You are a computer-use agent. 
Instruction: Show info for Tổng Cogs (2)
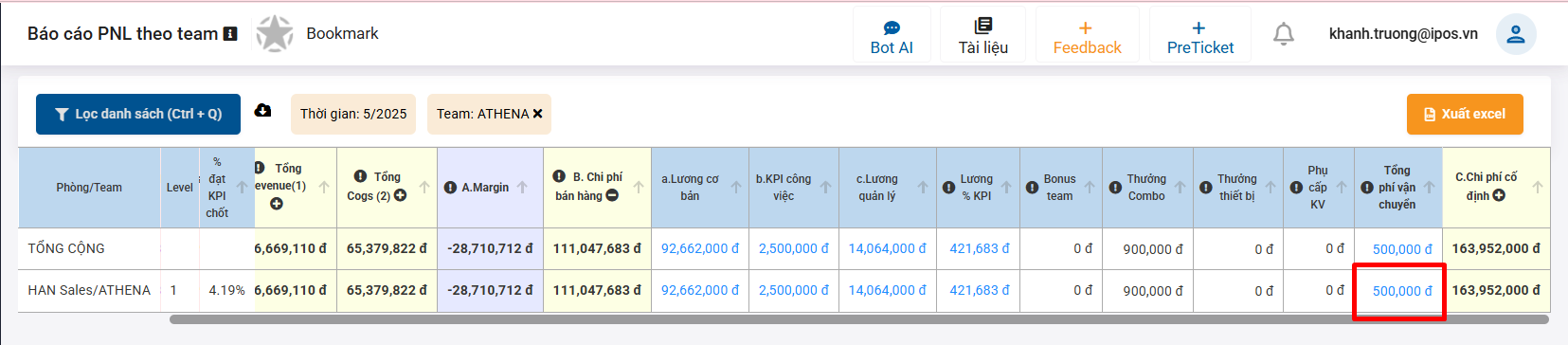(x=360, y=176)
